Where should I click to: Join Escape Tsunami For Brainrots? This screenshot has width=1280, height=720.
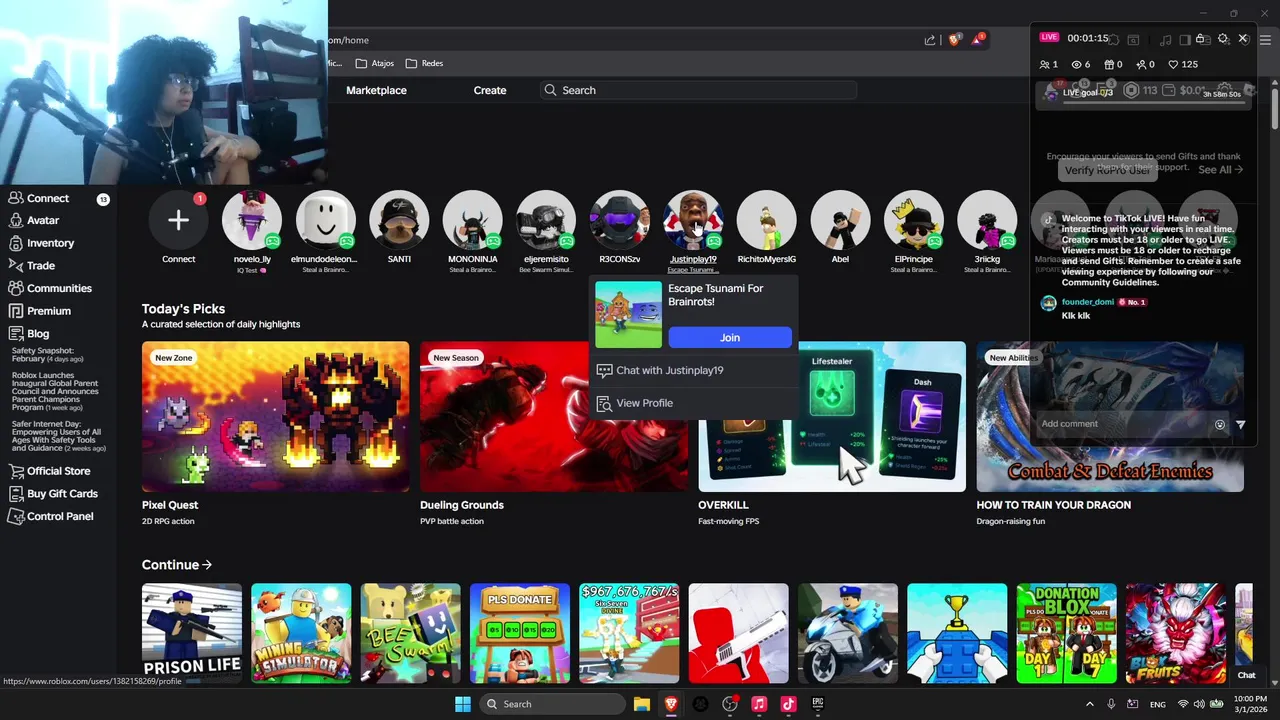click(x=730, y=337)
